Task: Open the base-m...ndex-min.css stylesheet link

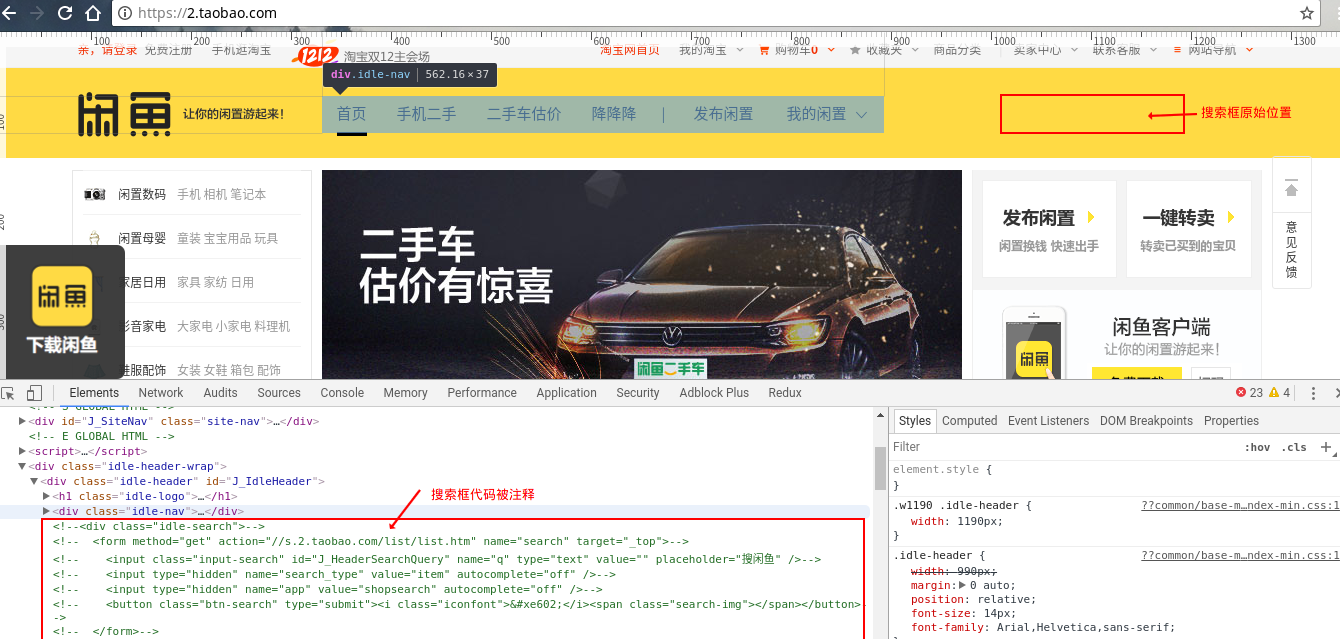Action: (1240, 504)
